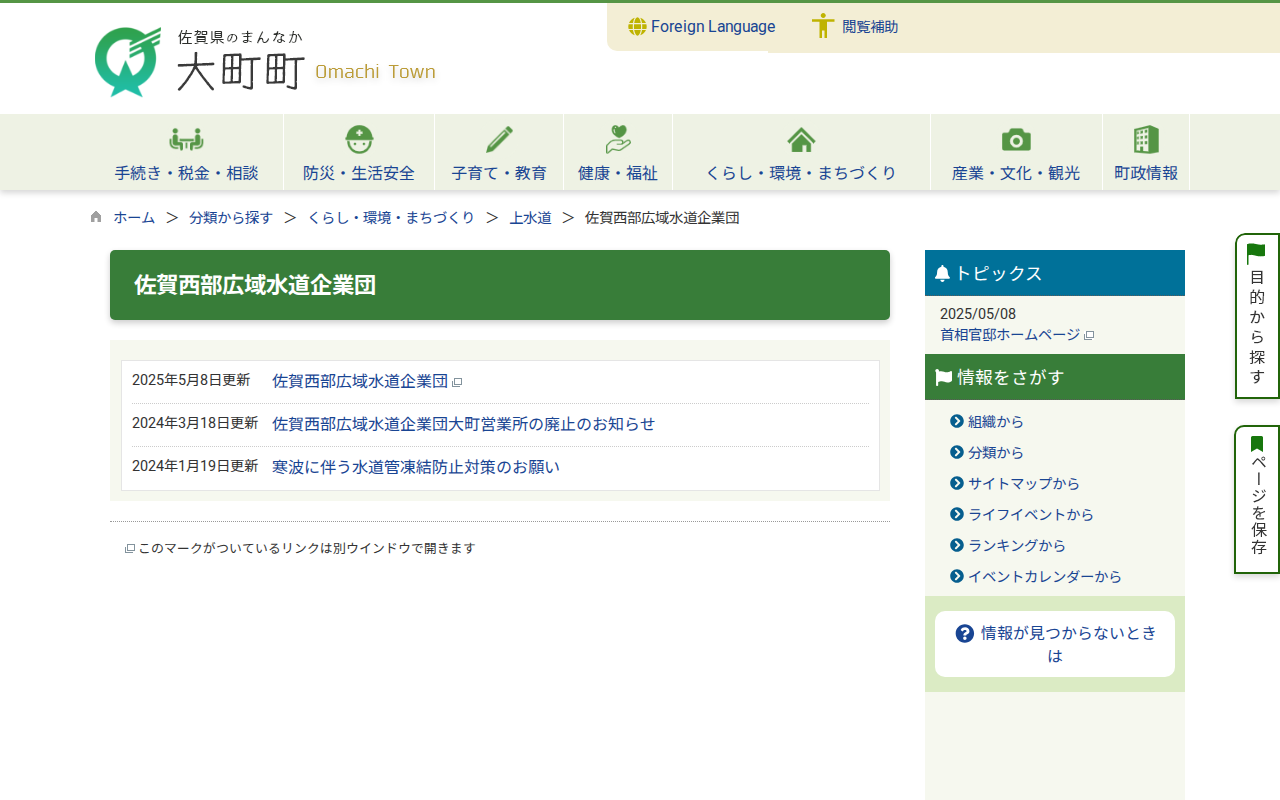
Task: Click the people-at-table icon above 手続き・税金・相談
Action: pyautogui.click(x=186, y=139)
